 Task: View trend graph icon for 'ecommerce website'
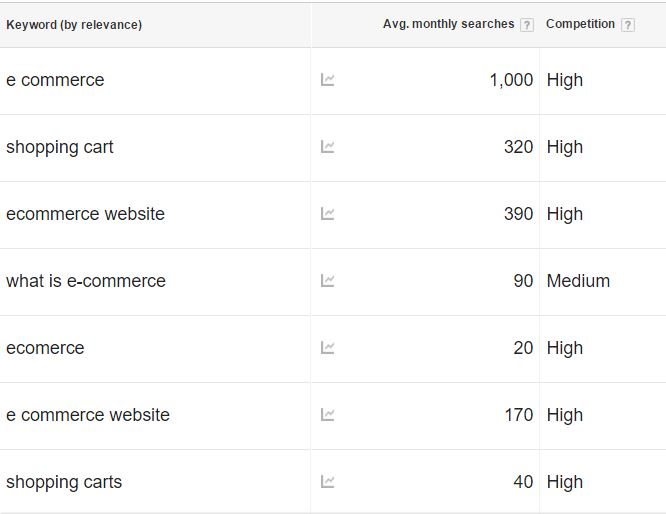pos(327,214)
